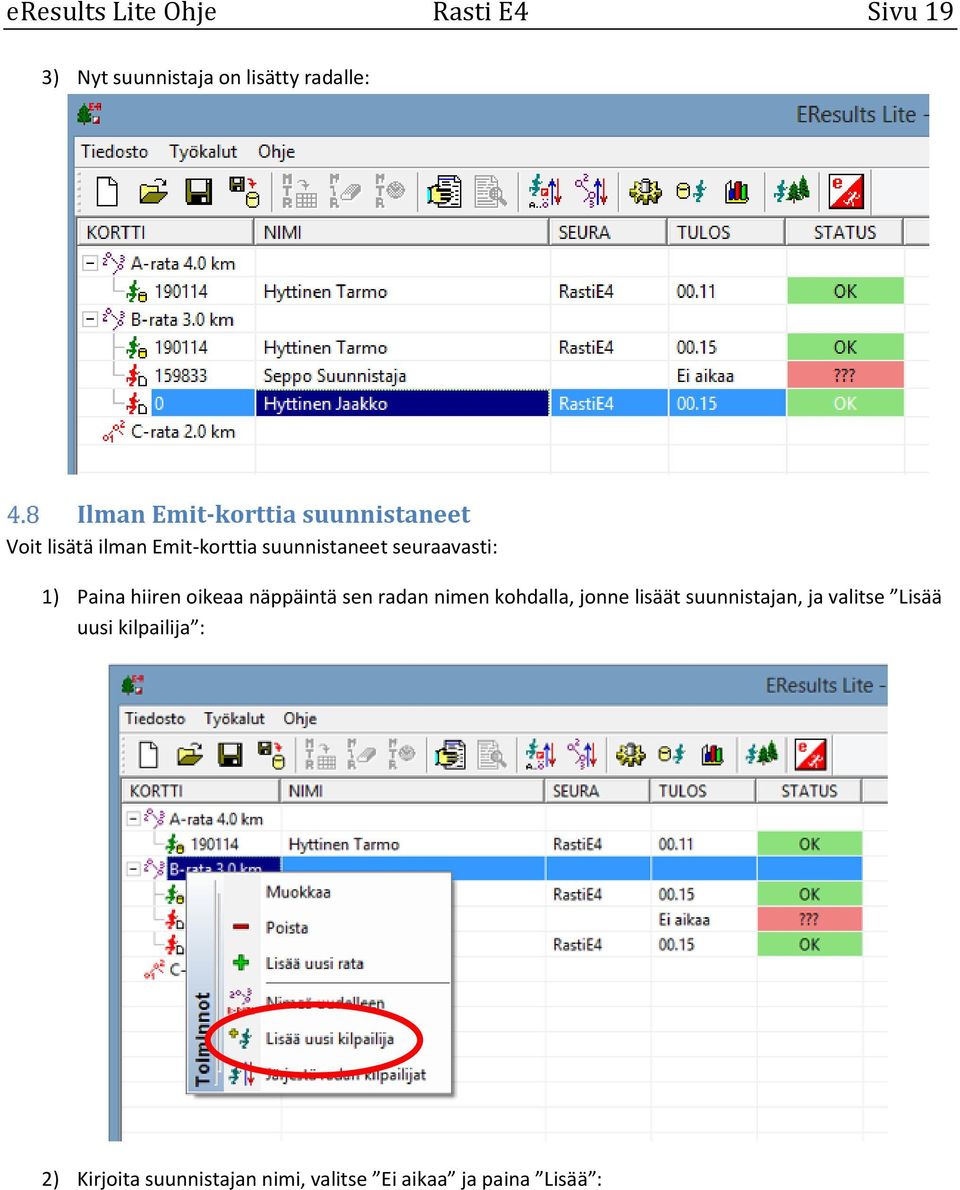
Task: Click the MTR eraser icon in upper screenshot toolbar
Action: (x=345, y=191)
